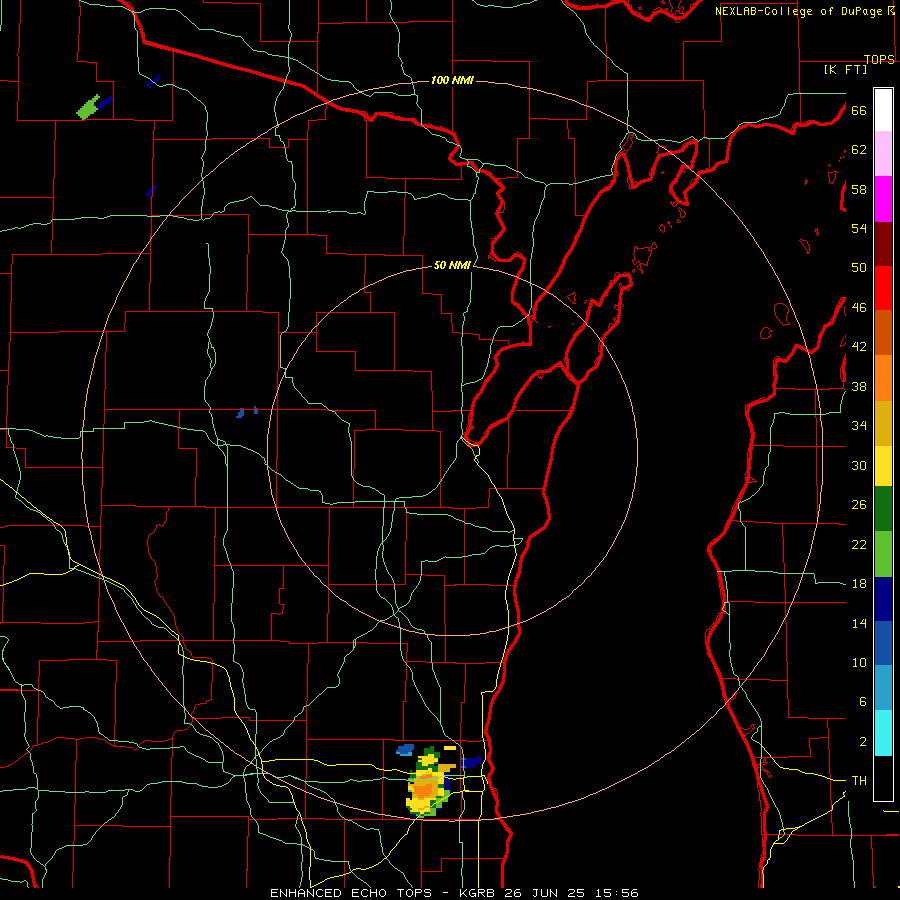Click the navy blue legend band

pos(883,599)
